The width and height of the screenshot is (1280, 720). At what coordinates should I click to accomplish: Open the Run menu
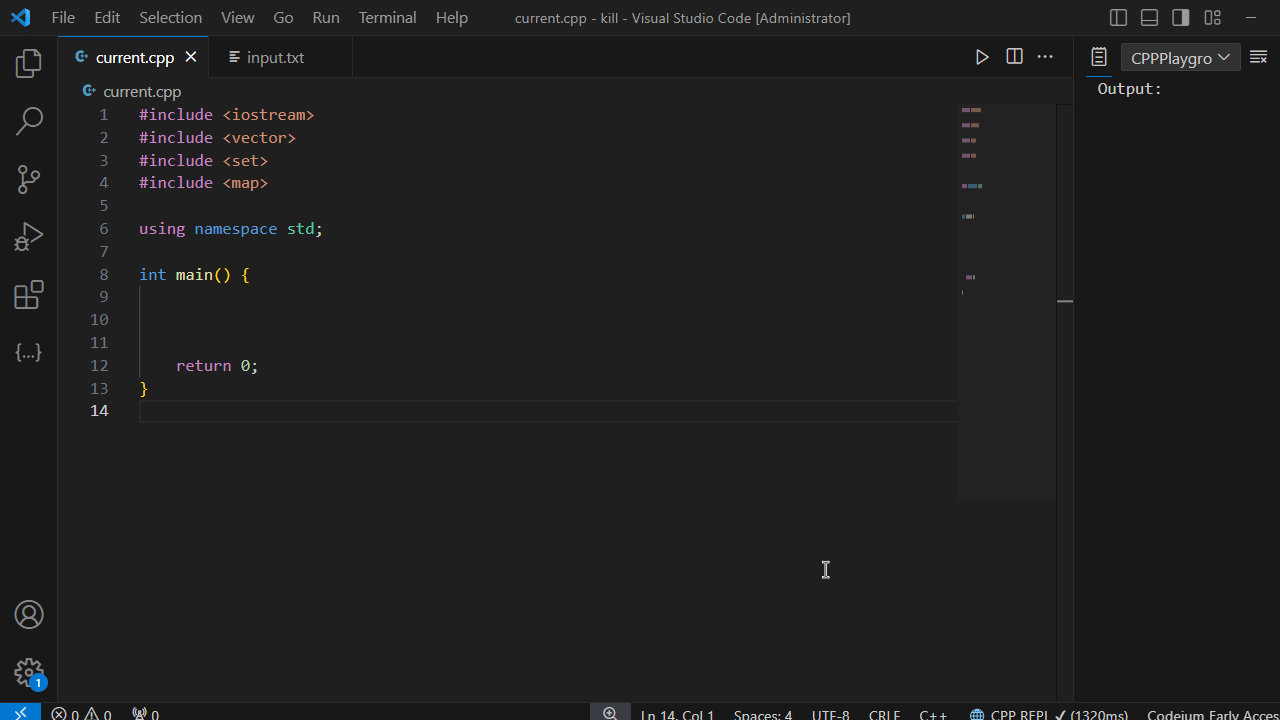point(326,17)
